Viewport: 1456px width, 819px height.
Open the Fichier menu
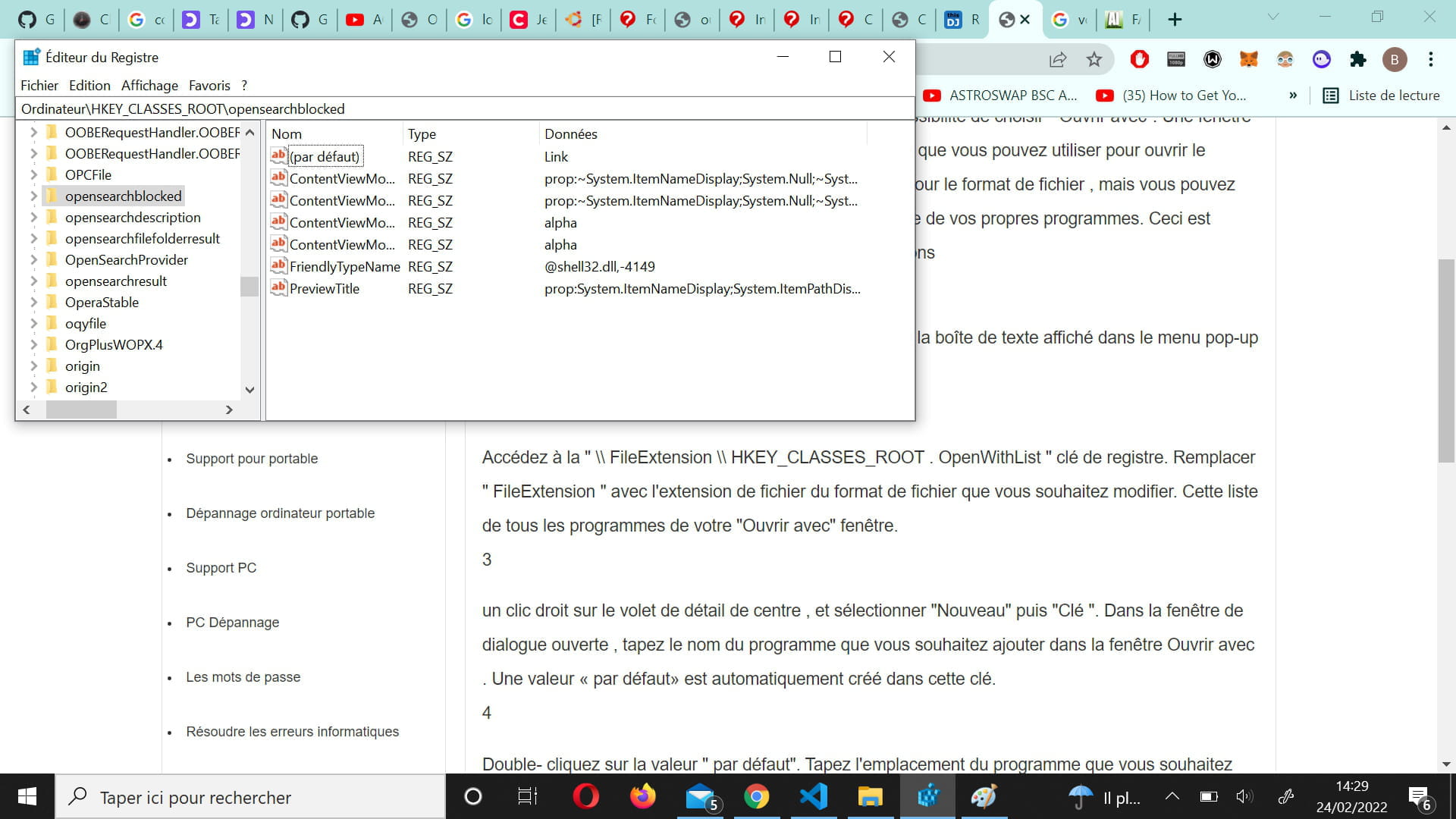39,86
